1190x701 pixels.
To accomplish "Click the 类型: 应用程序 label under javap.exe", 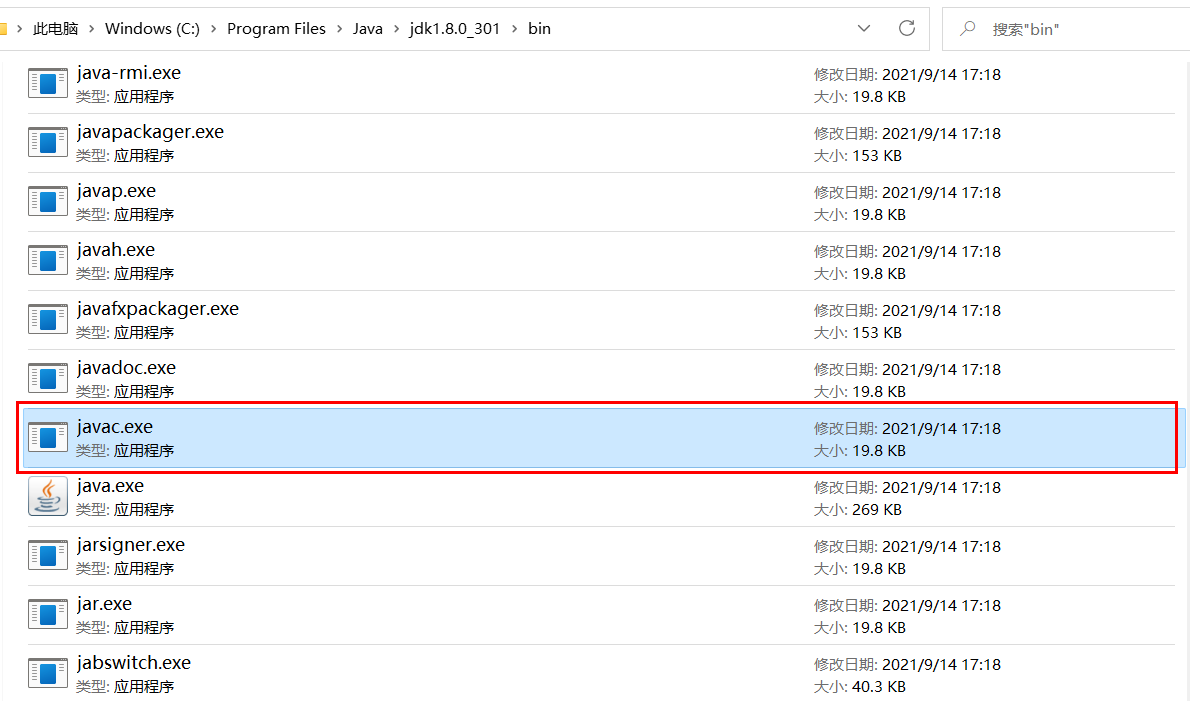I will coord(125,215).
